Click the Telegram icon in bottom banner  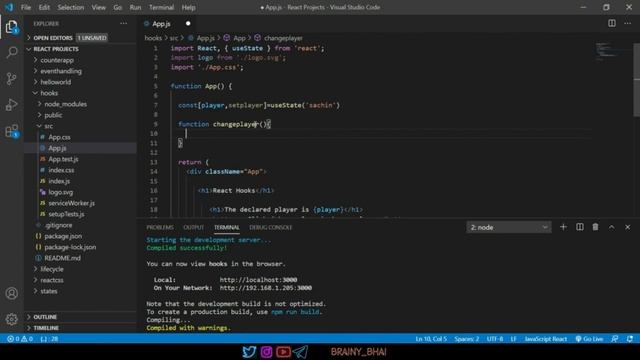pyautogui.click(x=300, y=351)
